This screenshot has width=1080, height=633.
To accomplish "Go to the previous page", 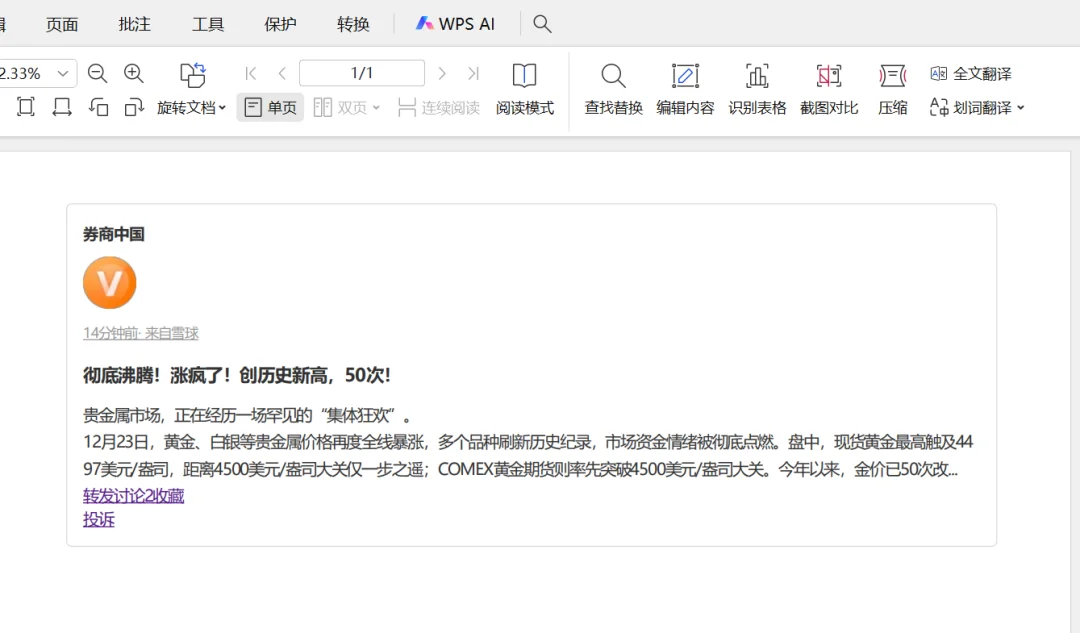I will click(282, 73).
